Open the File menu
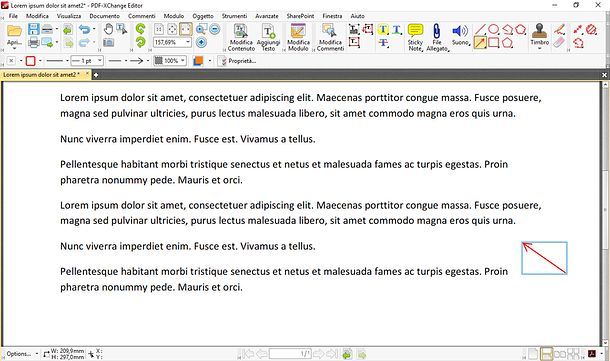 [x=13, y=16]
